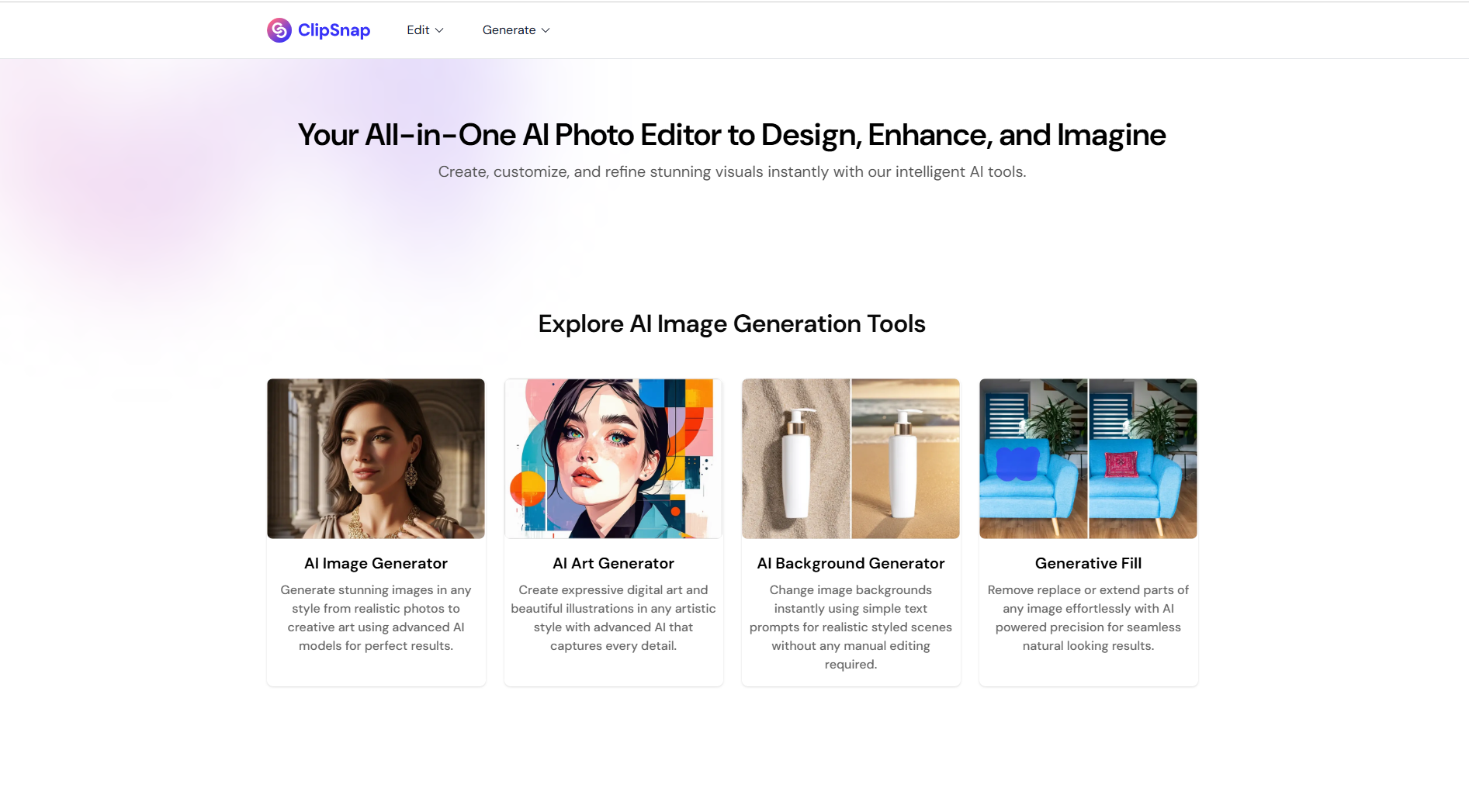Image resolution: width=1469 pixels, height=812 pixels.
Task: Select the Generative Fill card description
Action: coord(1088,618)
